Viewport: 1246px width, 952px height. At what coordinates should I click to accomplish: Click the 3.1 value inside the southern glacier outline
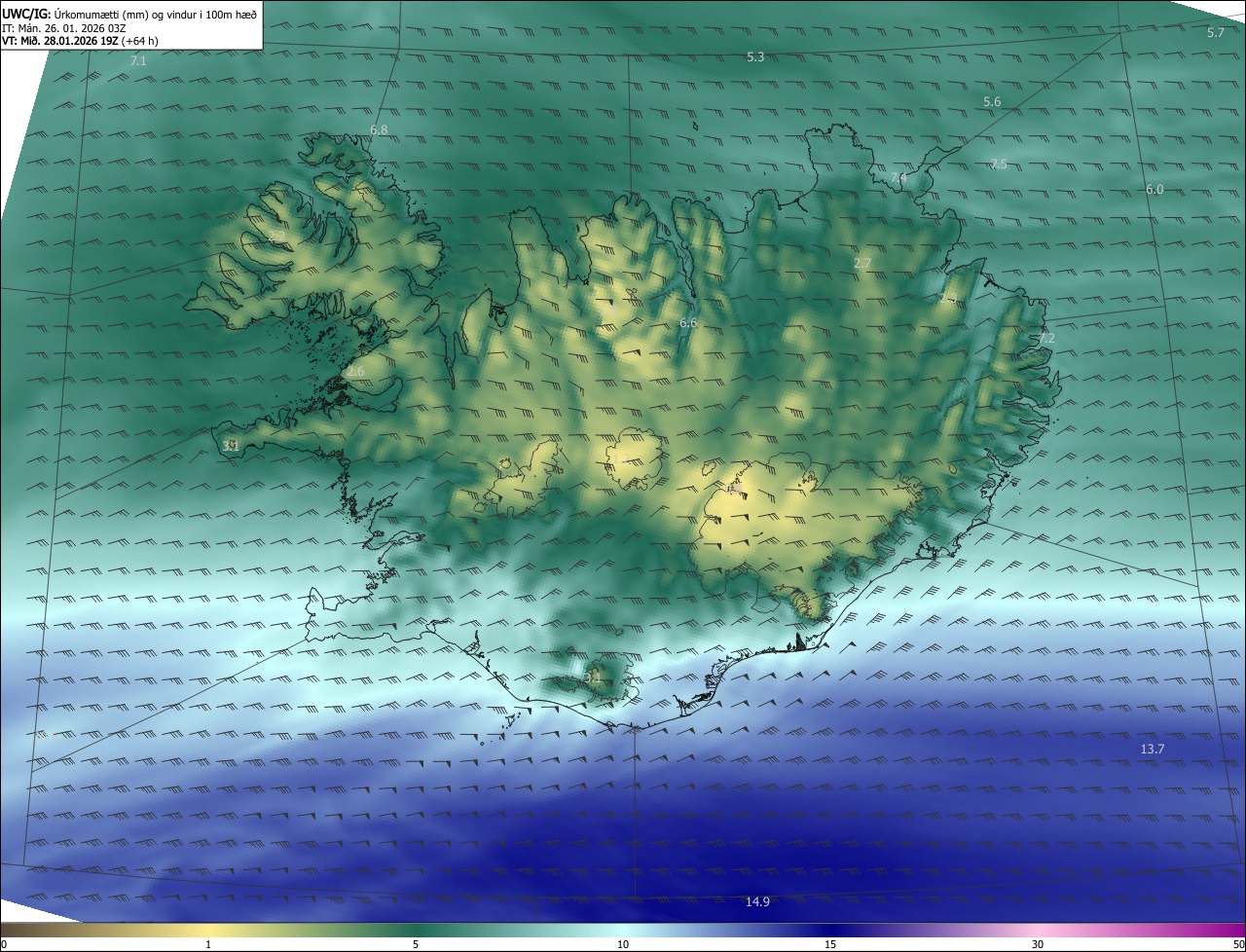595,677
